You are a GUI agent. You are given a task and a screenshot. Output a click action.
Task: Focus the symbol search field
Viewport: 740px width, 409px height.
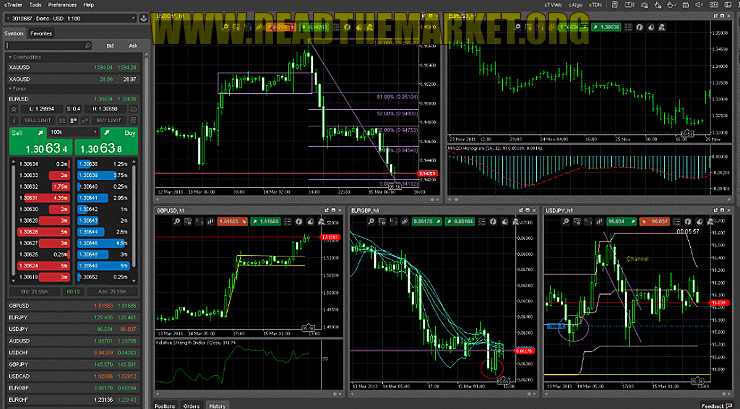[48, 46]
